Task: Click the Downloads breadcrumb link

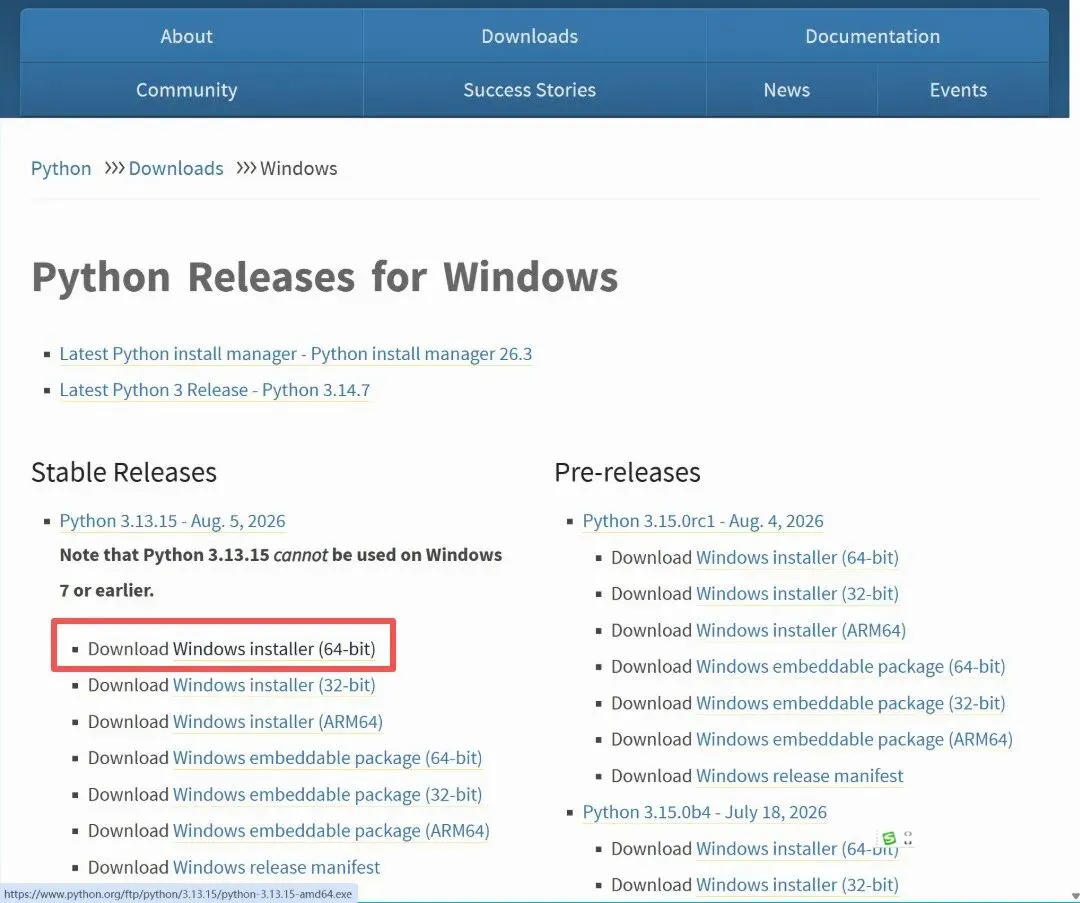Action: click(176, 169)
